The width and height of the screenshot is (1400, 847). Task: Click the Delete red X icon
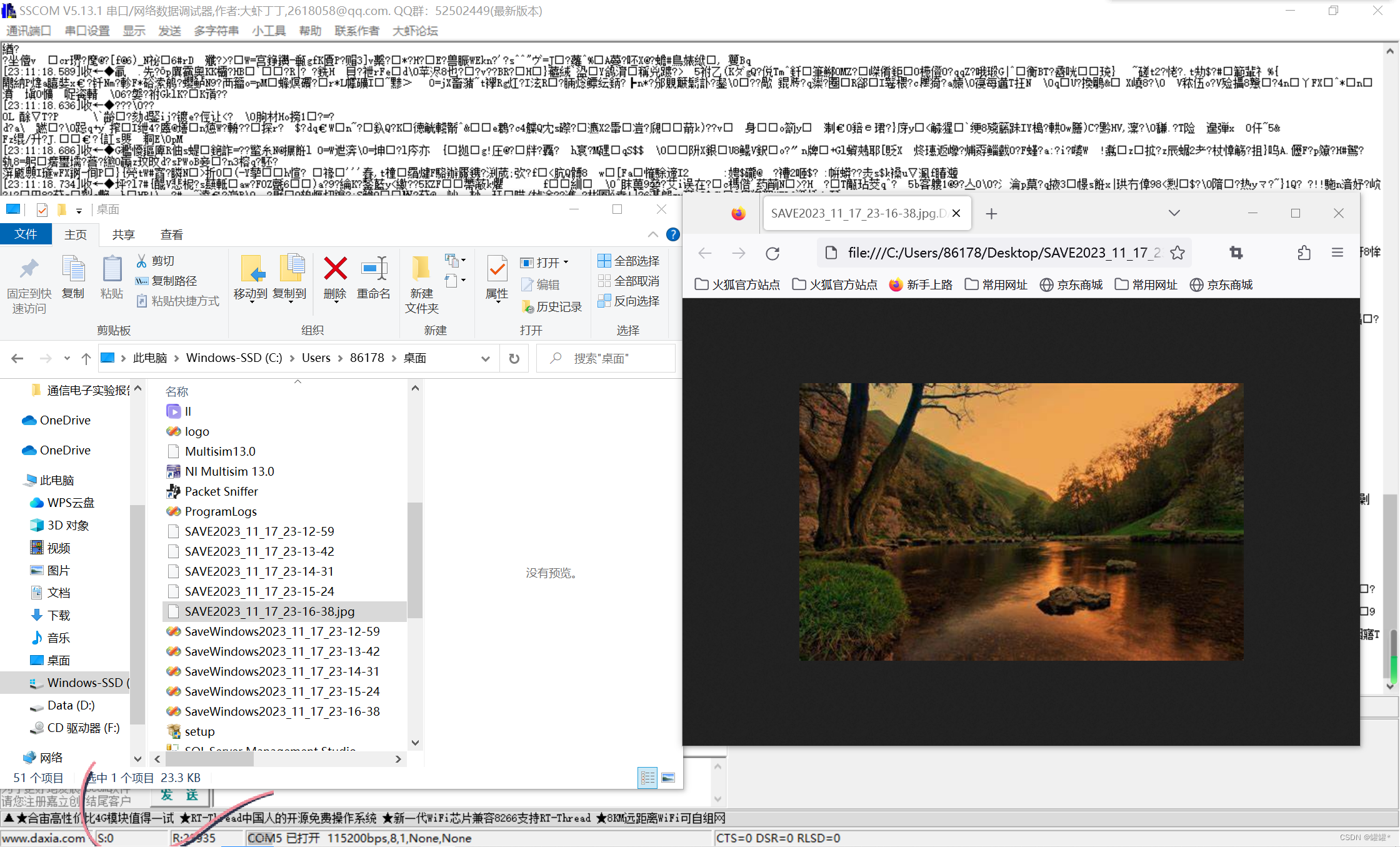click(335, 269)
